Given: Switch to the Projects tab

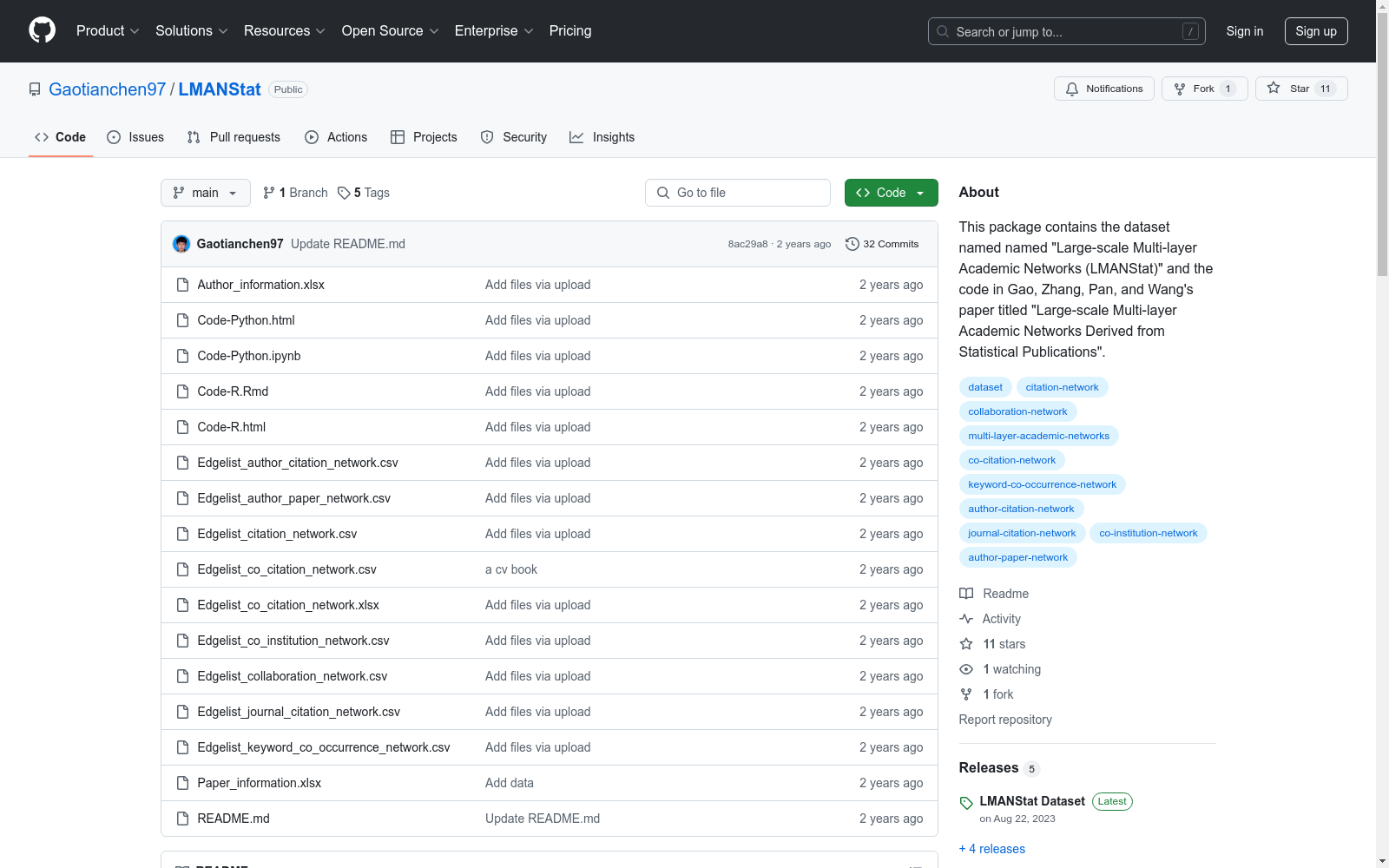Looking at the screenshot, I should 424,137.
